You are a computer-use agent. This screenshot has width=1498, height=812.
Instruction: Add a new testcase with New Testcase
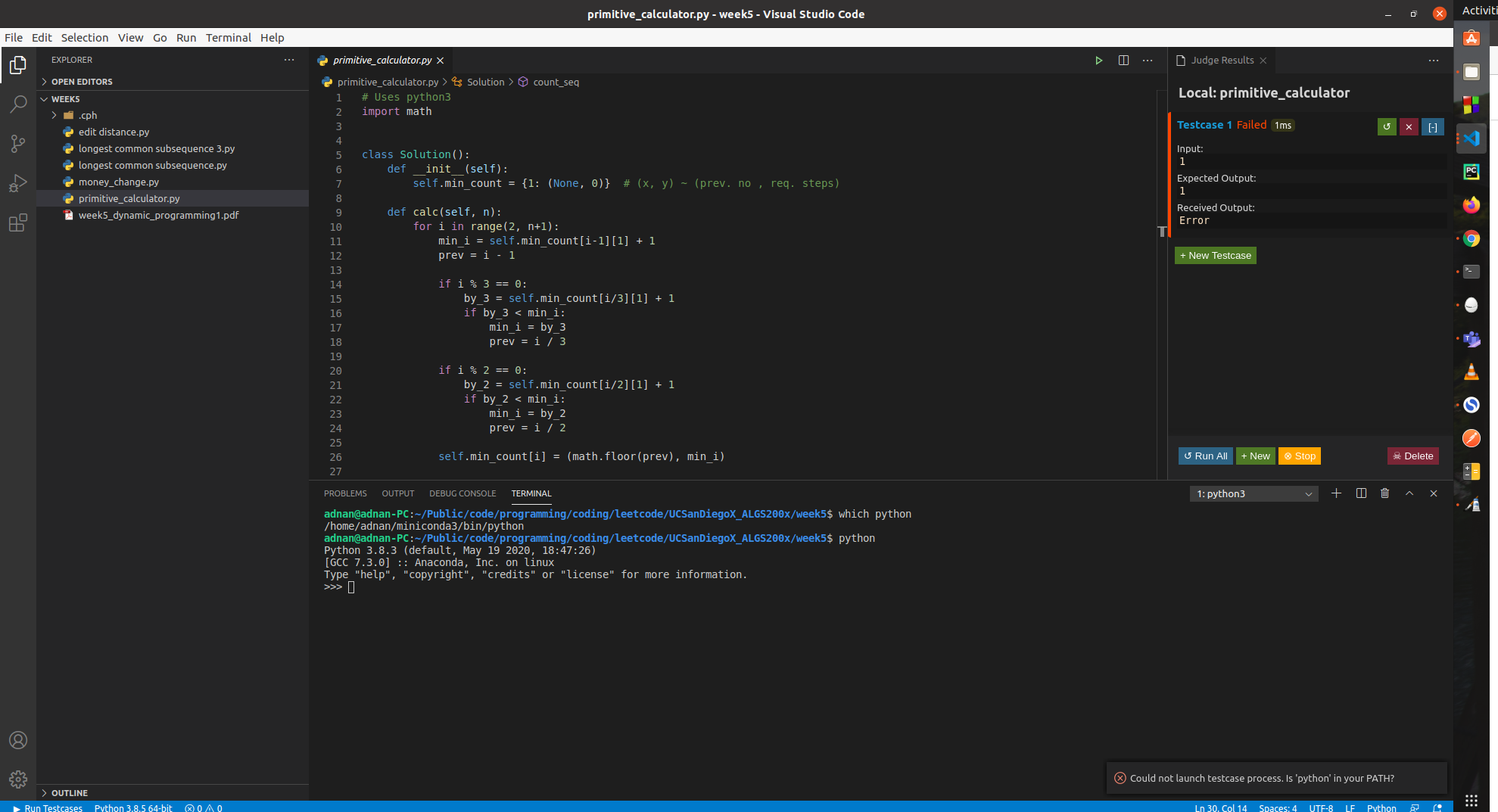tap(1215, 255)
